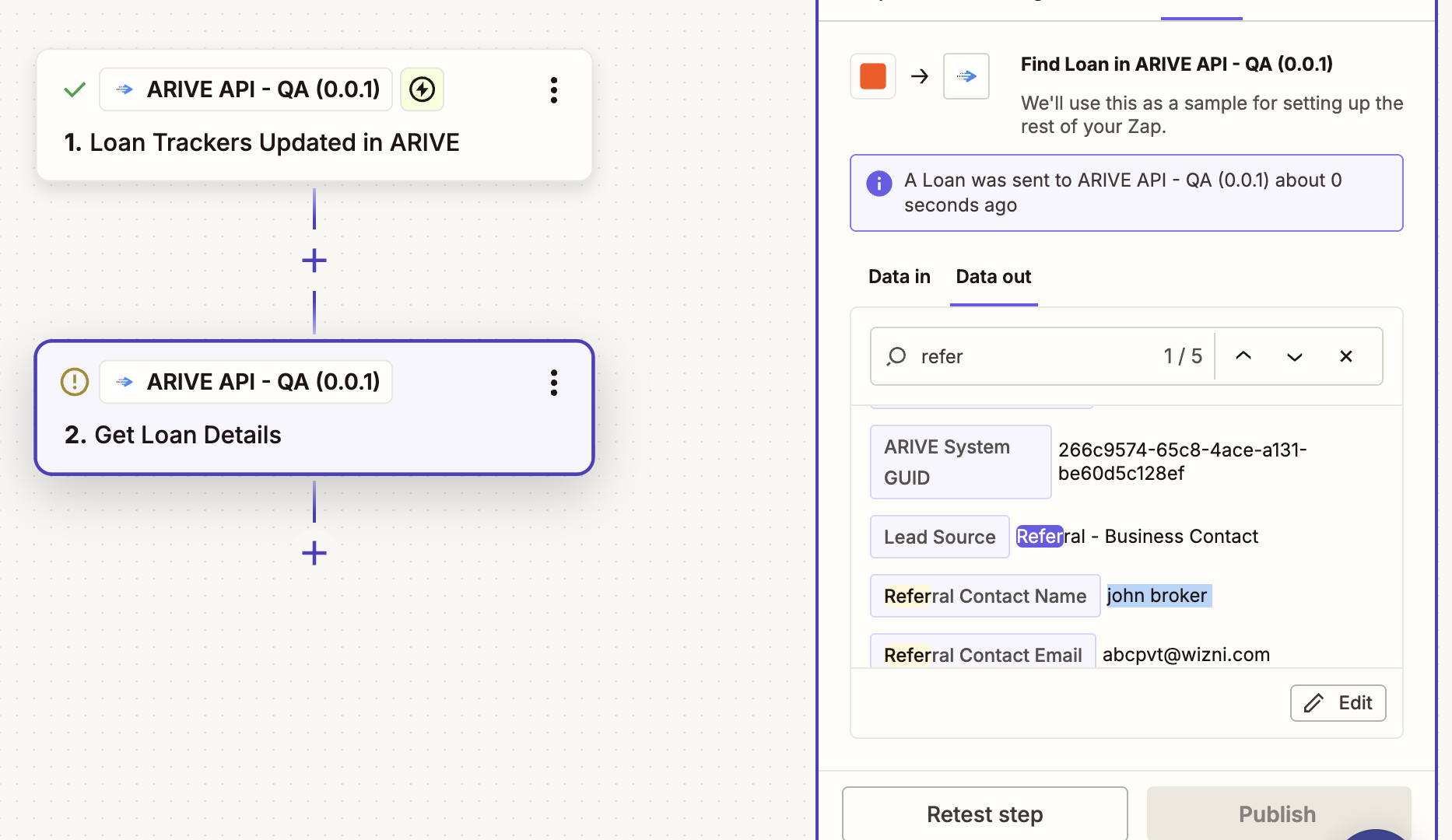This screenshot has height=840, width=1452.
Task: Select the Data out tab
Action: tap(994, 277)
